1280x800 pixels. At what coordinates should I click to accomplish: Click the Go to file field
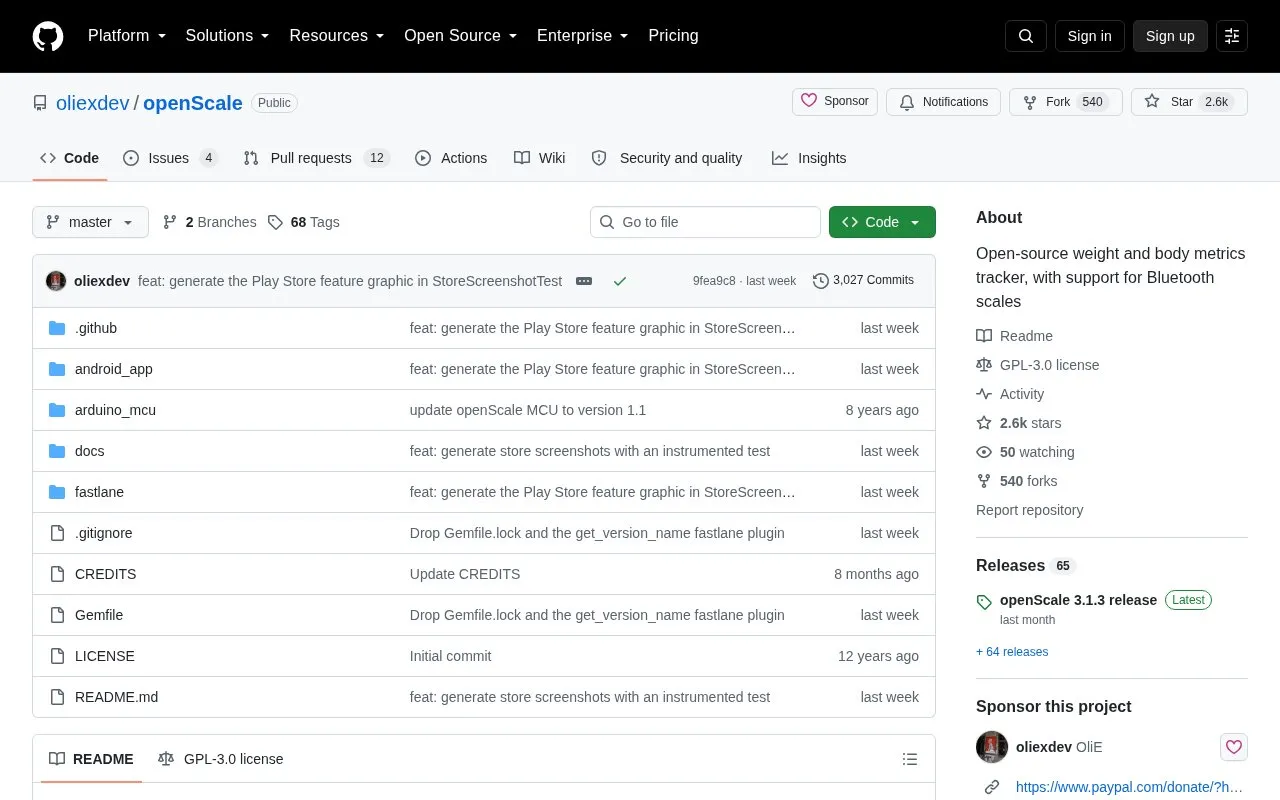click(x=705, y=222)
